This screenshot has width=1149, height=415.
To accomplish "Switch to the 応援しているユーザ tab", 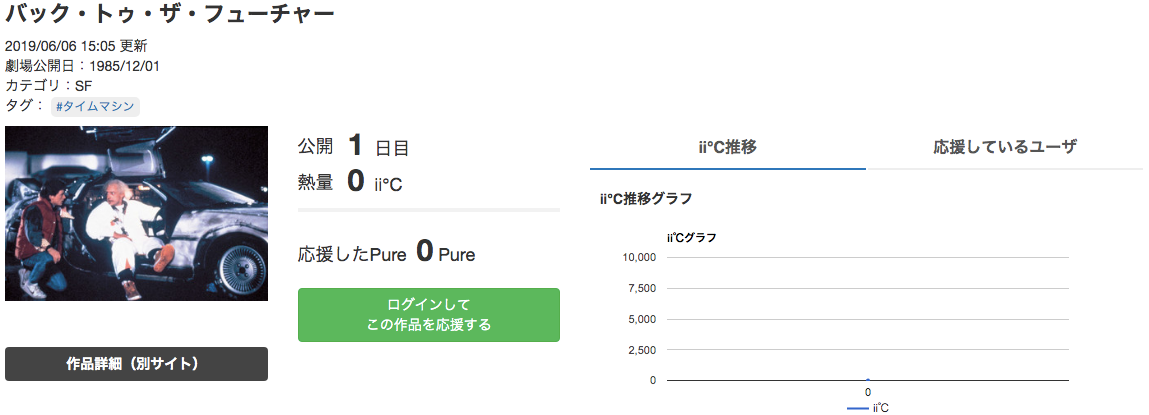I will tap(1005, 147).
